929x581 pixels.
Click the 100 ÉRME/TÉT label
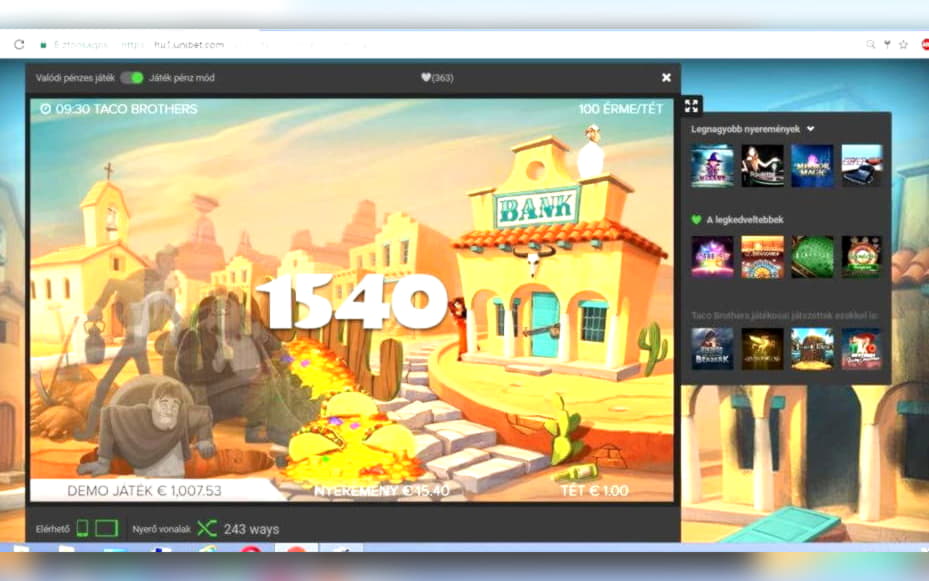click(620, 109)
